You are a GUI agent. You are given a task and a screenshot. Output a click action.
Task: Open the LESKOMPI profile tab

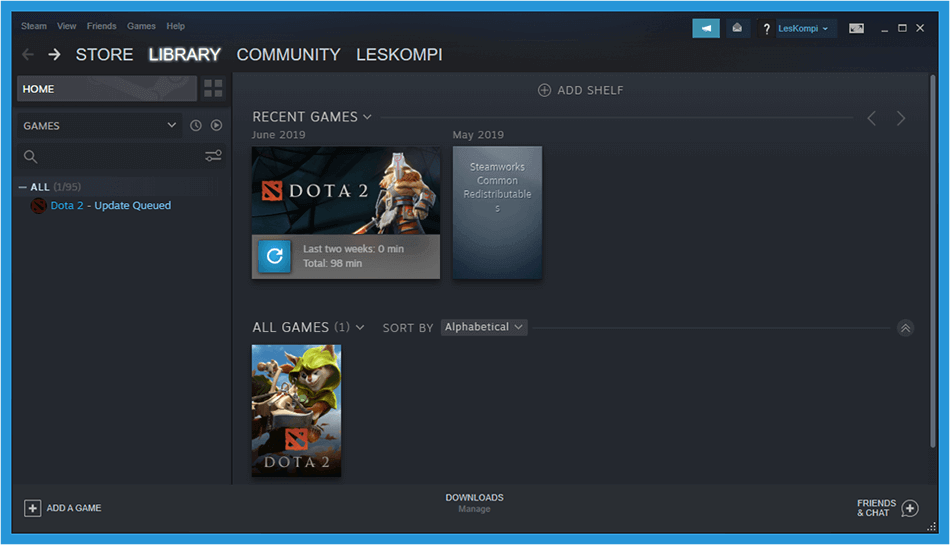click(x=399, y=54)
